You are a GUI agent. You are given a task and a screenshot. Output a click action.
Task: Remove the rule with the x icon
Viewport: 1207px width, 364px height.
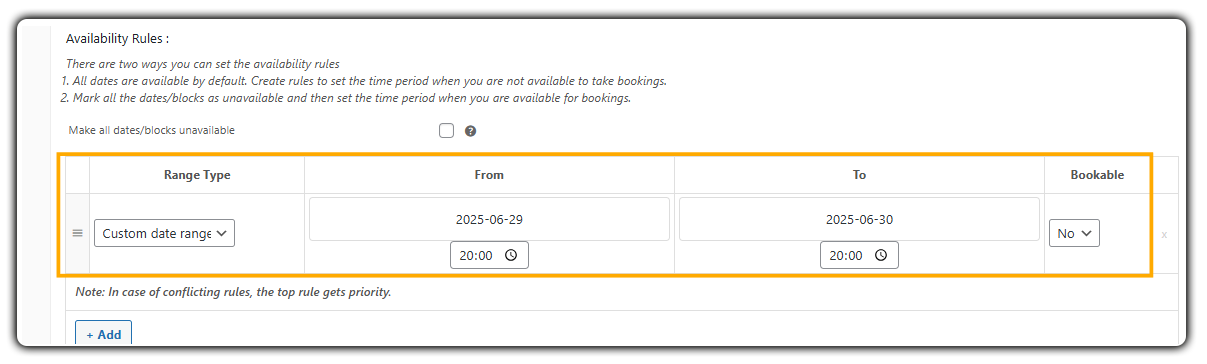click(1164, 235)
